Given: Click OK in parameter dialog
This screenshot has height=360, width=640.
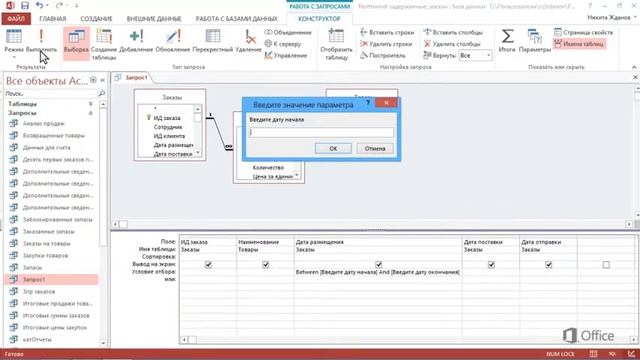Looking at the screenshot, I should (x=333, y=149).
